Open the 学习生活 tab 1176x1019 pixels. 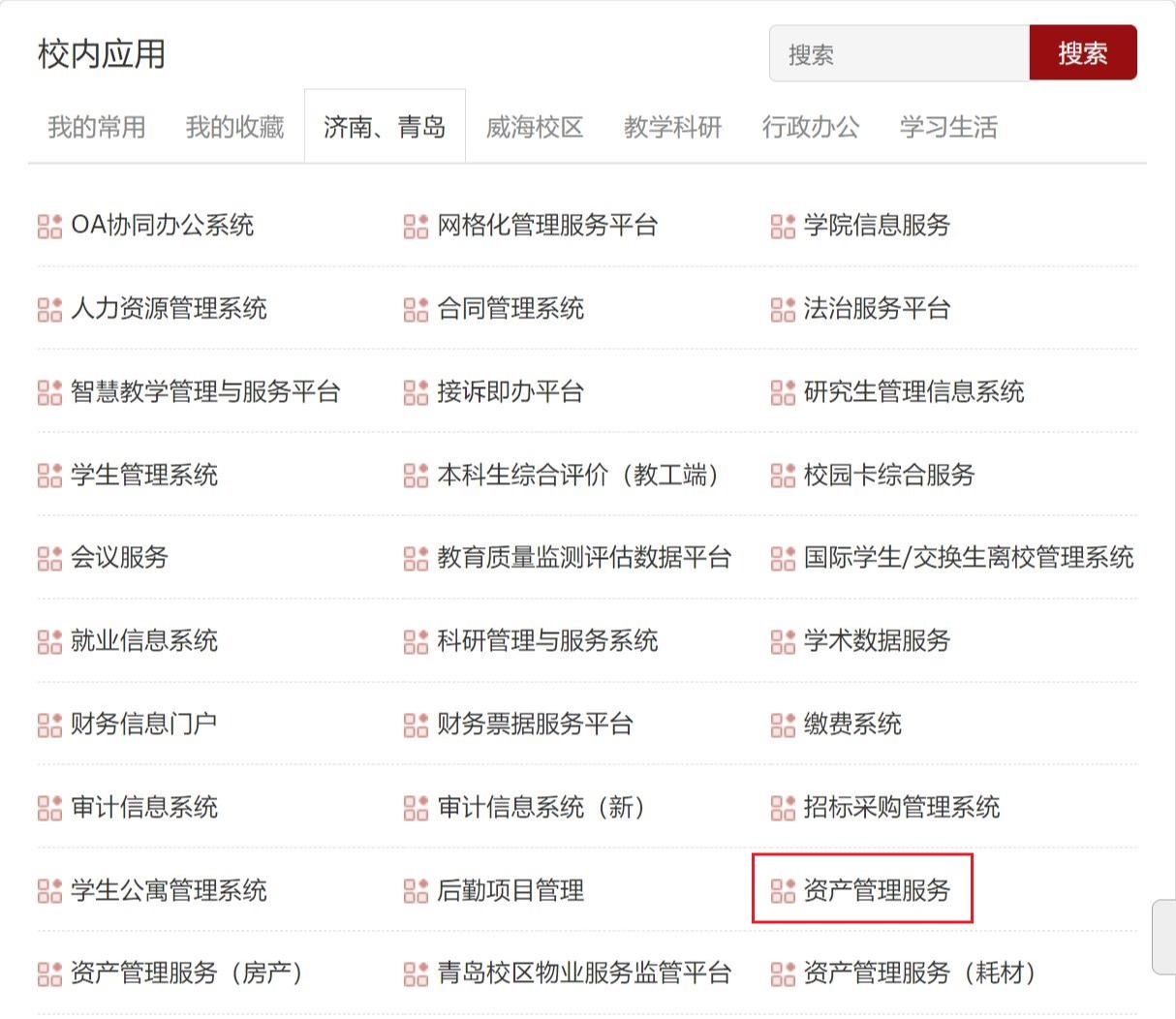tap(948, 127)
